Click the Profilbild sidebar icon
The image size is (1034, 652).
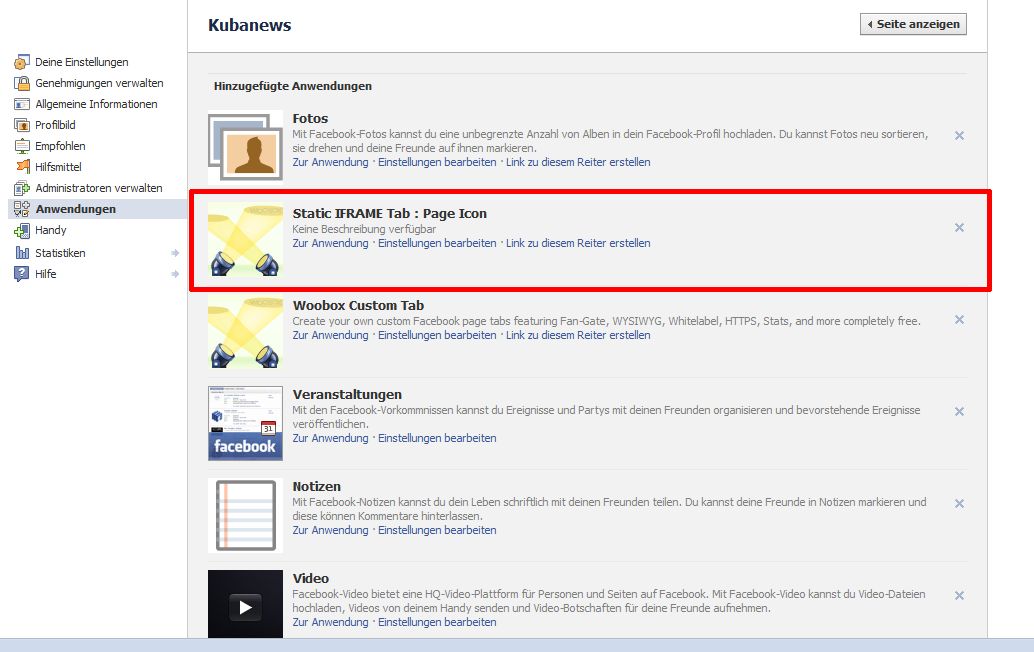click(22, 125)
